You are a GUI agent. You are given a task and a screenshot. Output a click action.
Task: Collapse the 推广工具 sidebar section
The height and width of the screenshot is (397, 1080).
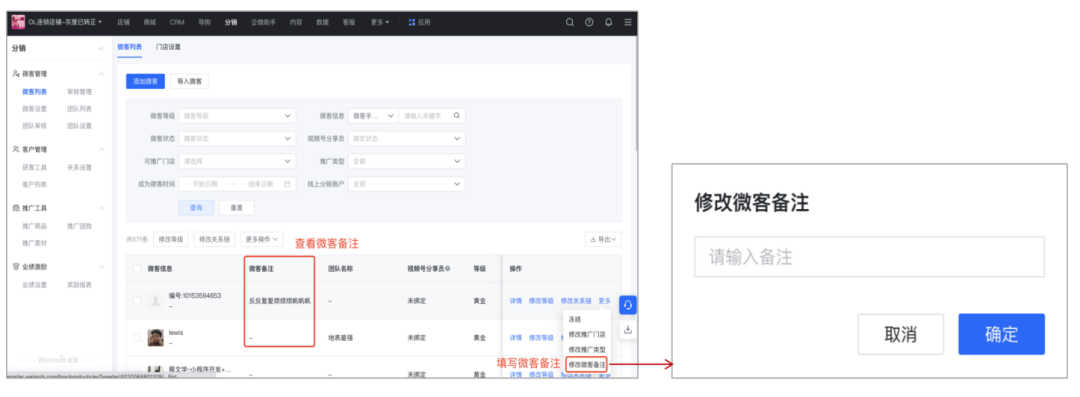tap(101, 207)
